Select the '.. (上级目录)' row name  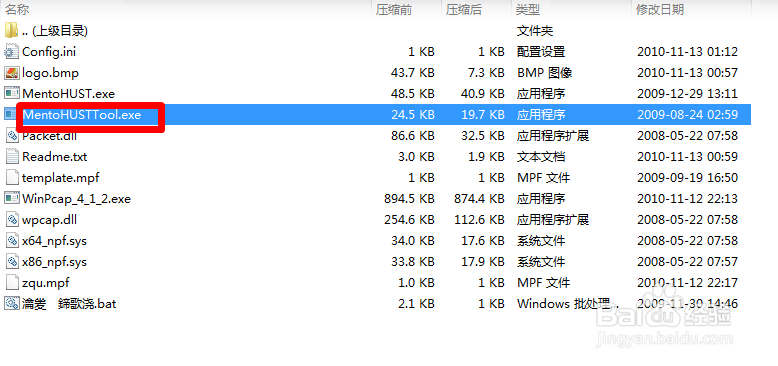point(55,31)
